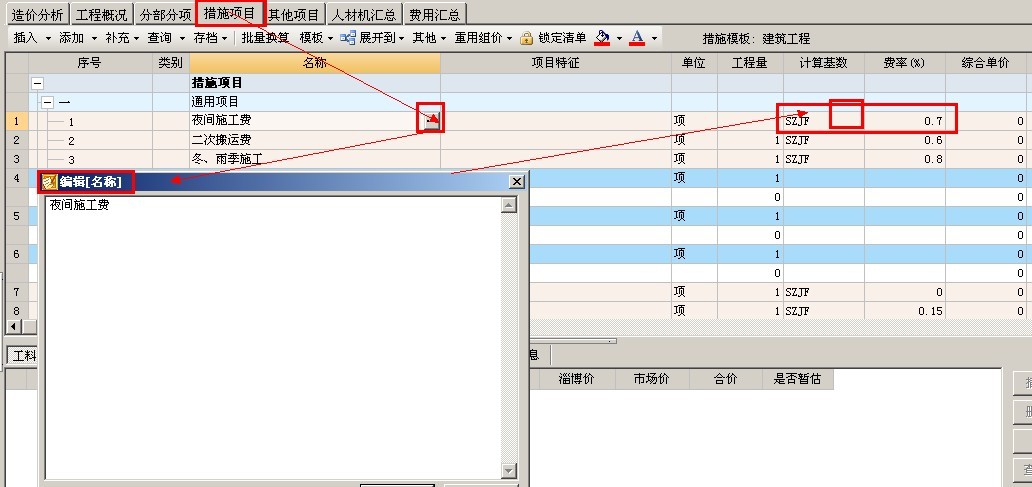Open the 模板 dropdown menu
Viewport: 1032px width, 487px height.
click(317, 38)
